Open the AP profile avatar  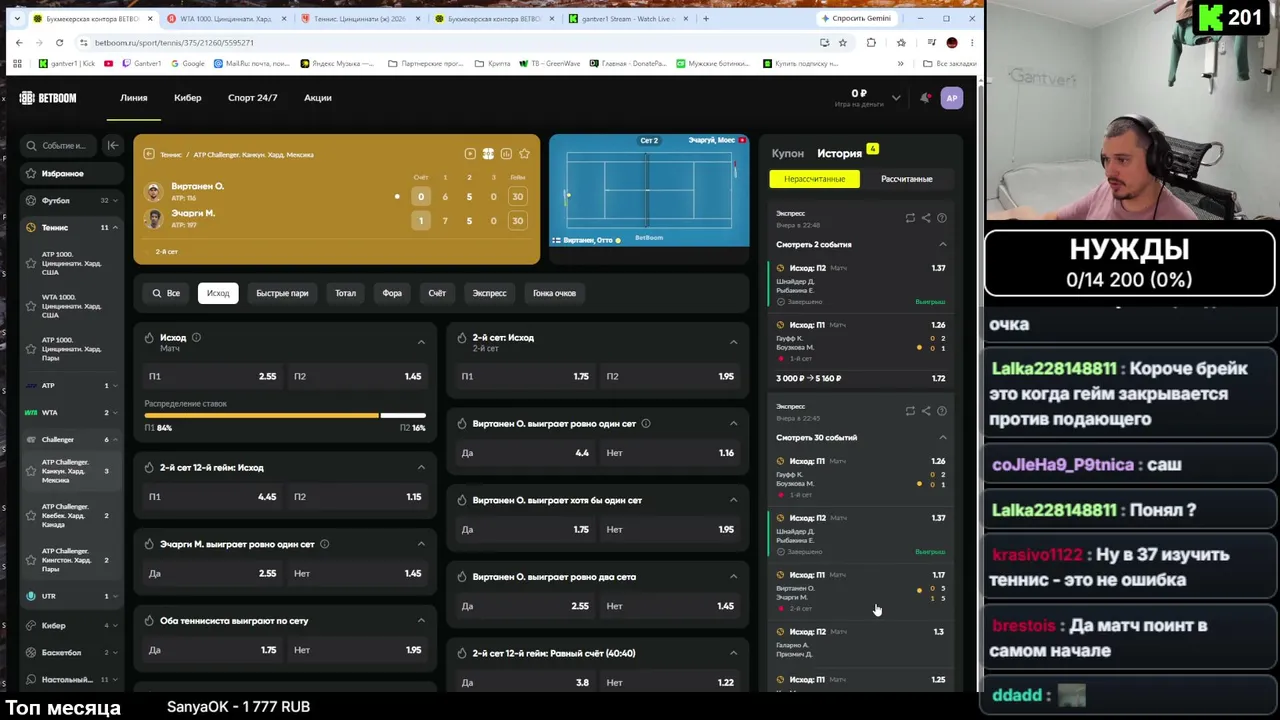pyautogui.click(x=952, y=98)
